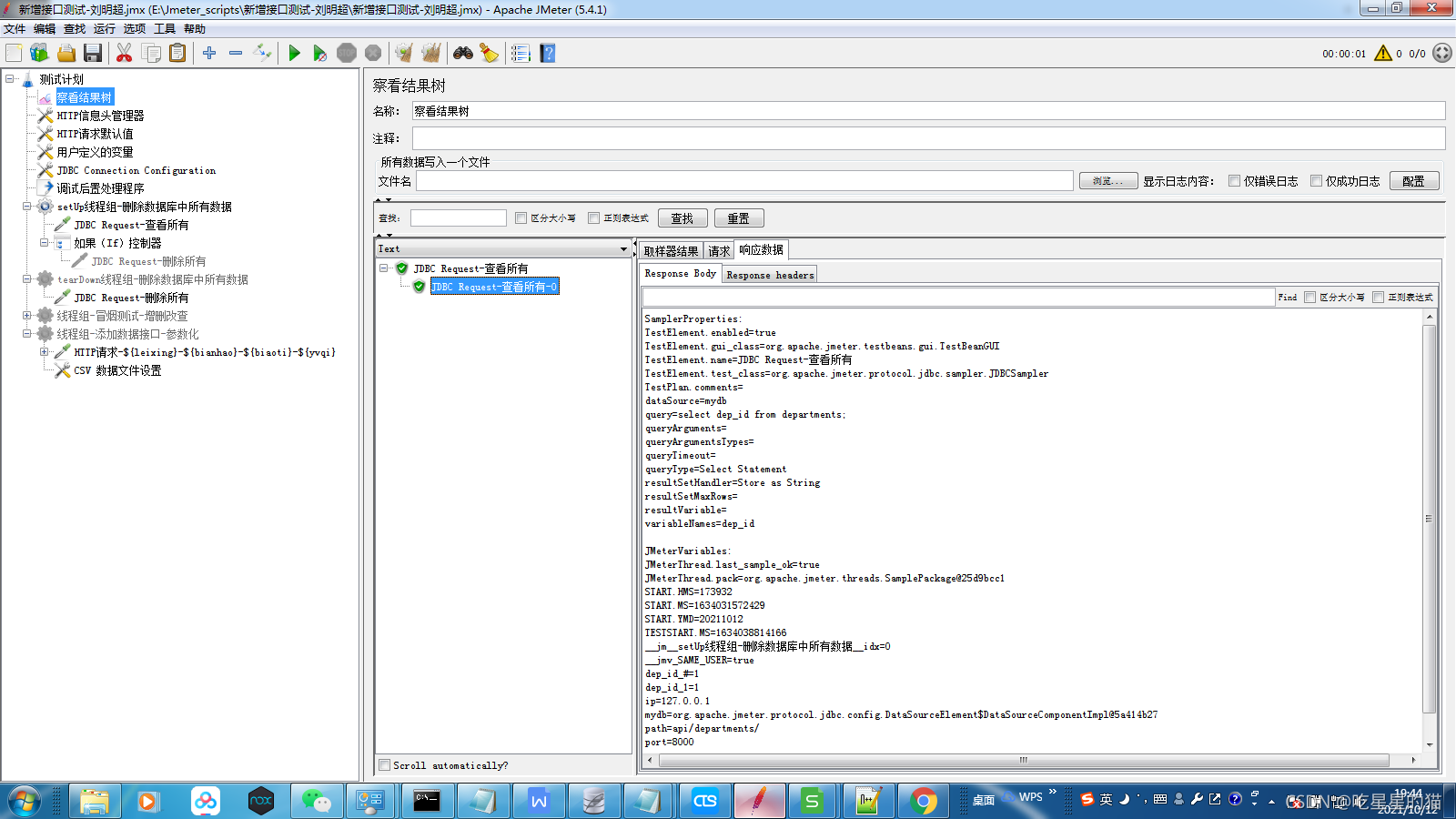Click the Copy icon in toolbar
Image resolution: width=1456 pixels, height=819 pixels.
(151, 53)
